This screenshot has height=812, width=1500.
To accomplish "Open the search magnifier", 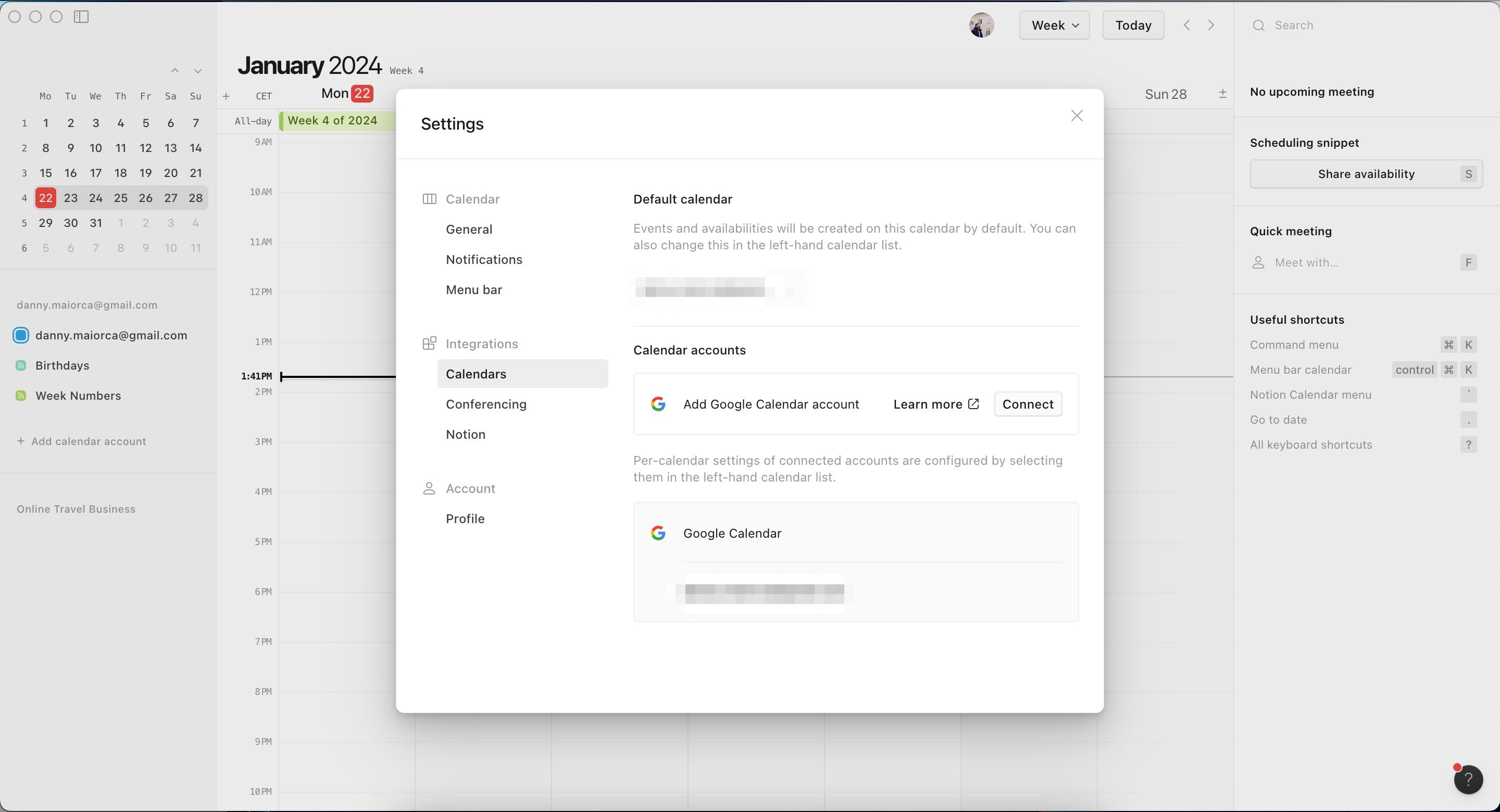I will [1259, 25].
